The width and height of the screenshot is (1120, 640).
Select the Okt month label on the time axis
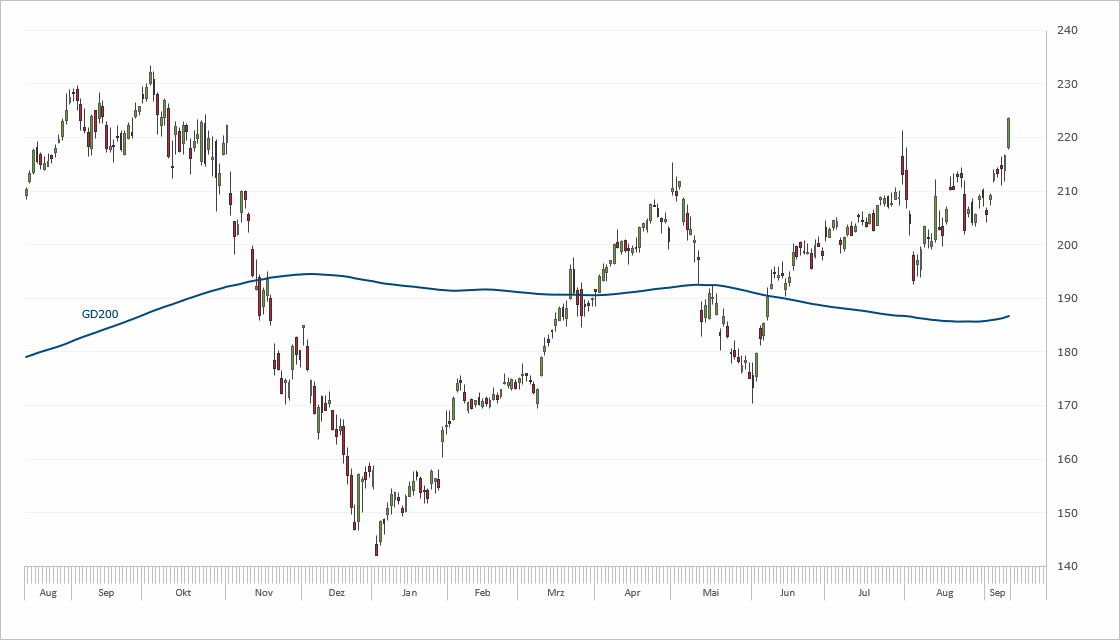183,593
